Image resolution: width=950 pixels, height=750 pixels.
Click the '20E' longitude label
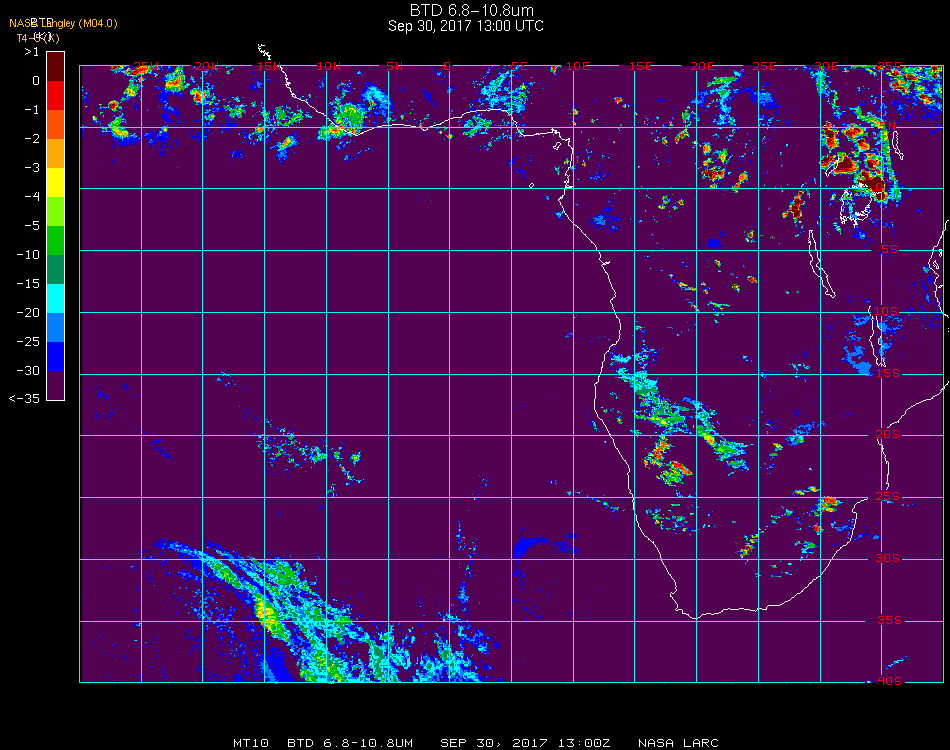[703, 65]
